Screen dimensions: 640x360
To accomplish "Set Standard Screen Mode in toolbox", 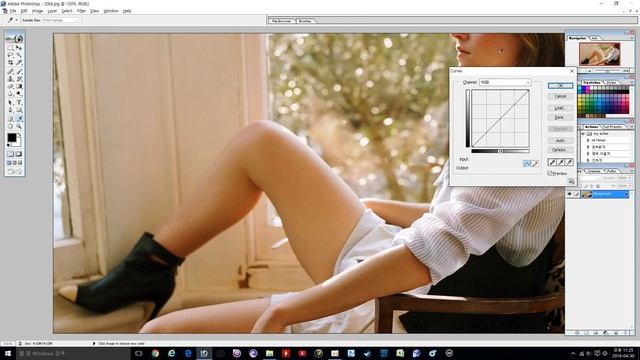I will coord(9,163).
